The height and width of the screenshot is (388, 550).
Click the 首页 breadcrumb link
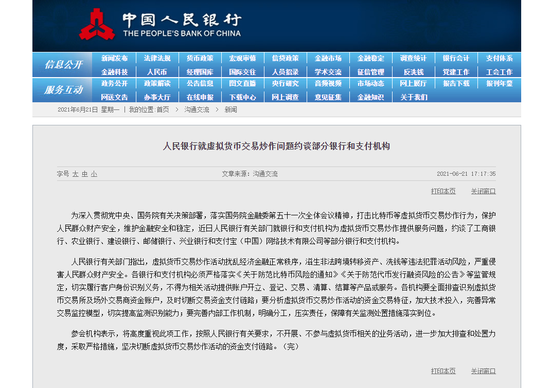[163, 110]
